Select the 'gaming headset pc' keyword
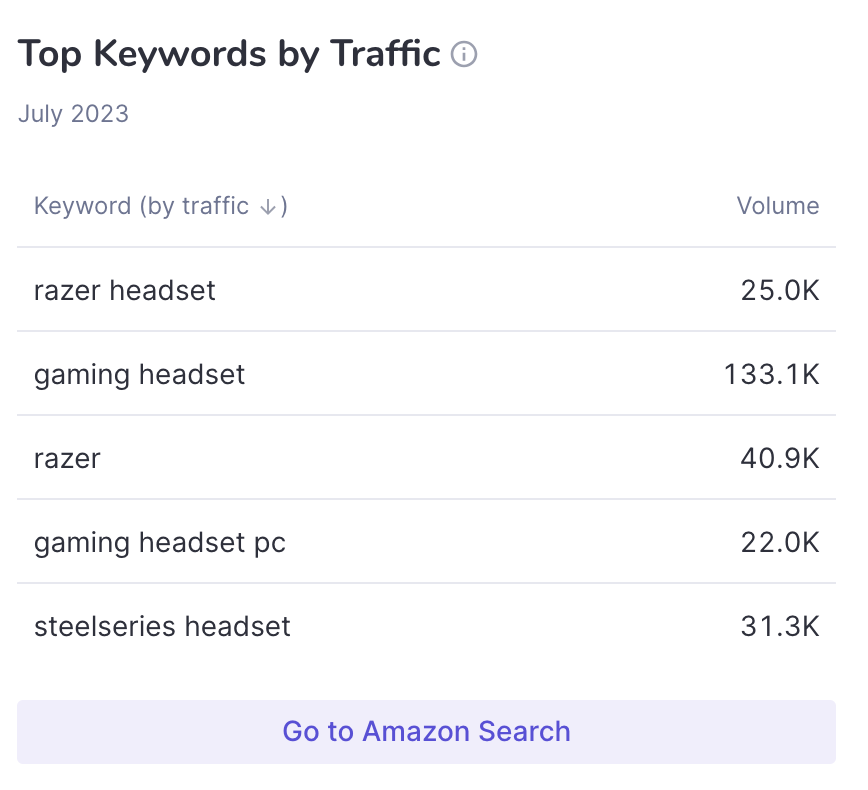The height and width of the screenshot is (790, 868). point(160,543)
